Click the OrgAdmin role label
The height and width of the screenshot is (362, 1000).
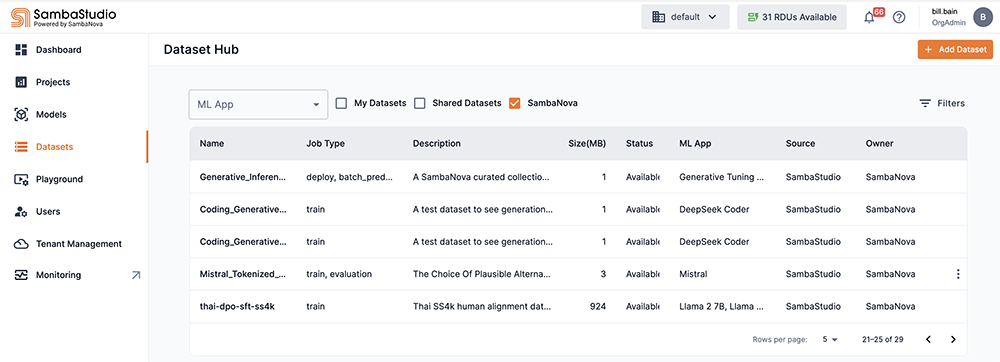(x=949, y=22)
